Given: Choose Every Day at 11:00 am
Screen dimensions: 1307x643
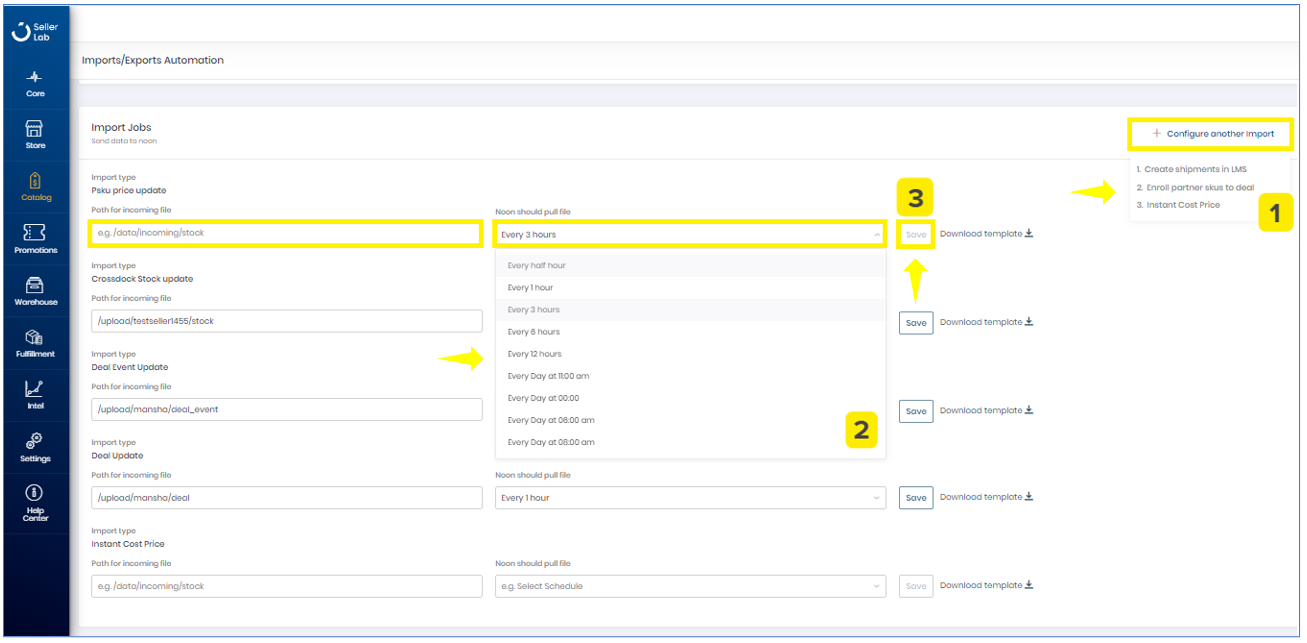Looking at the screenshot, I should point(548,376).
